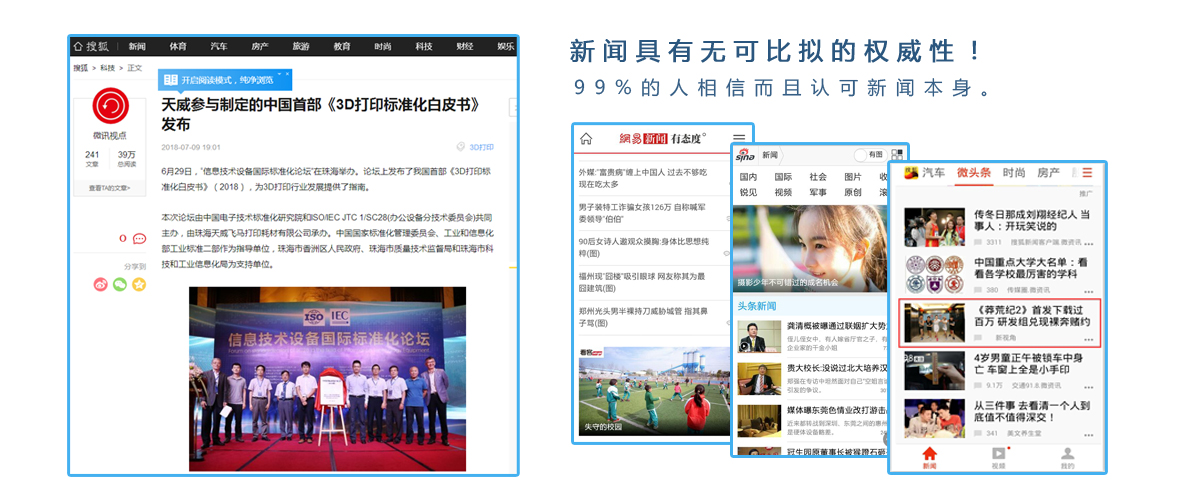This screenshot has height=500, width=1200.
Task: Share article via the WeChat icon
Action: 119,284
